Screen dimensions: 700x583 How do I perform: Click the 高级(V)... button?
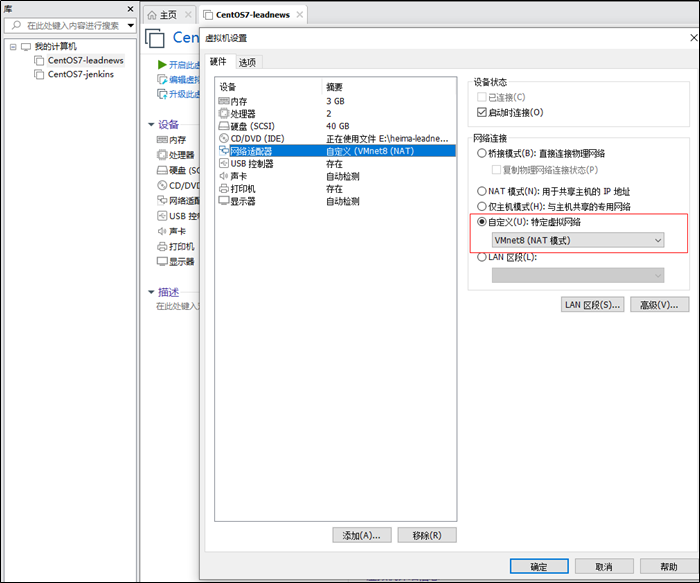point(659,305)
